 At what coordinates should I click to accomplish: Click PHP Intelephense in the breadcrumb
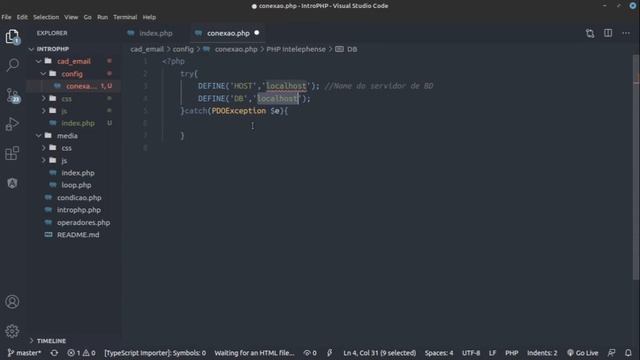296,49
